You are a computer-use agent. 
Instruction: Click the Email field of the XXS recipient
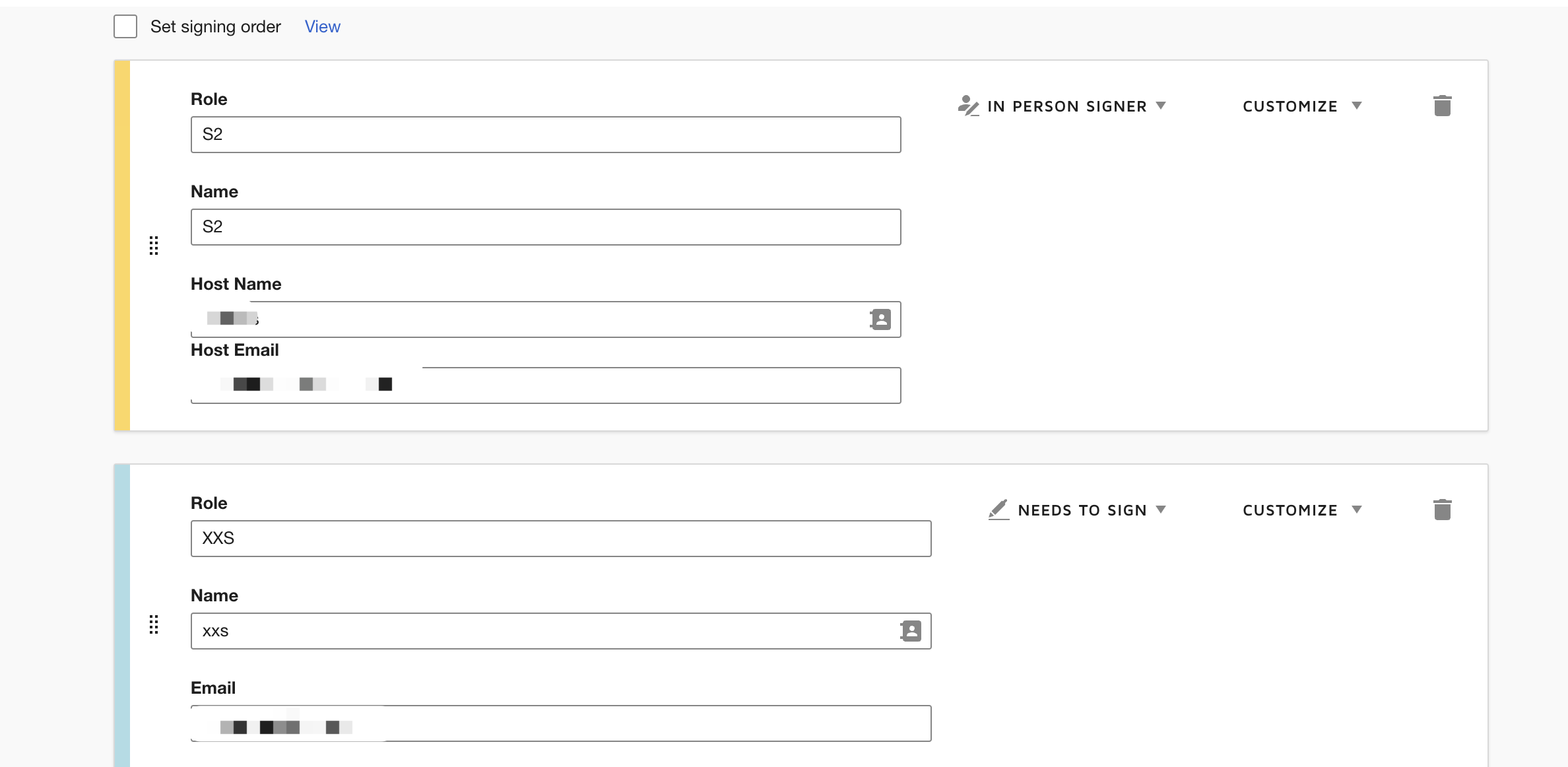click(560, 723)
